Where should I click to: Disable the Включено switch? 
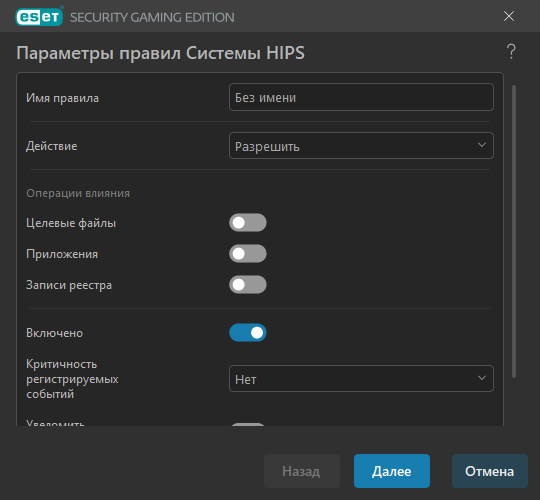click(x=248, y=333)
